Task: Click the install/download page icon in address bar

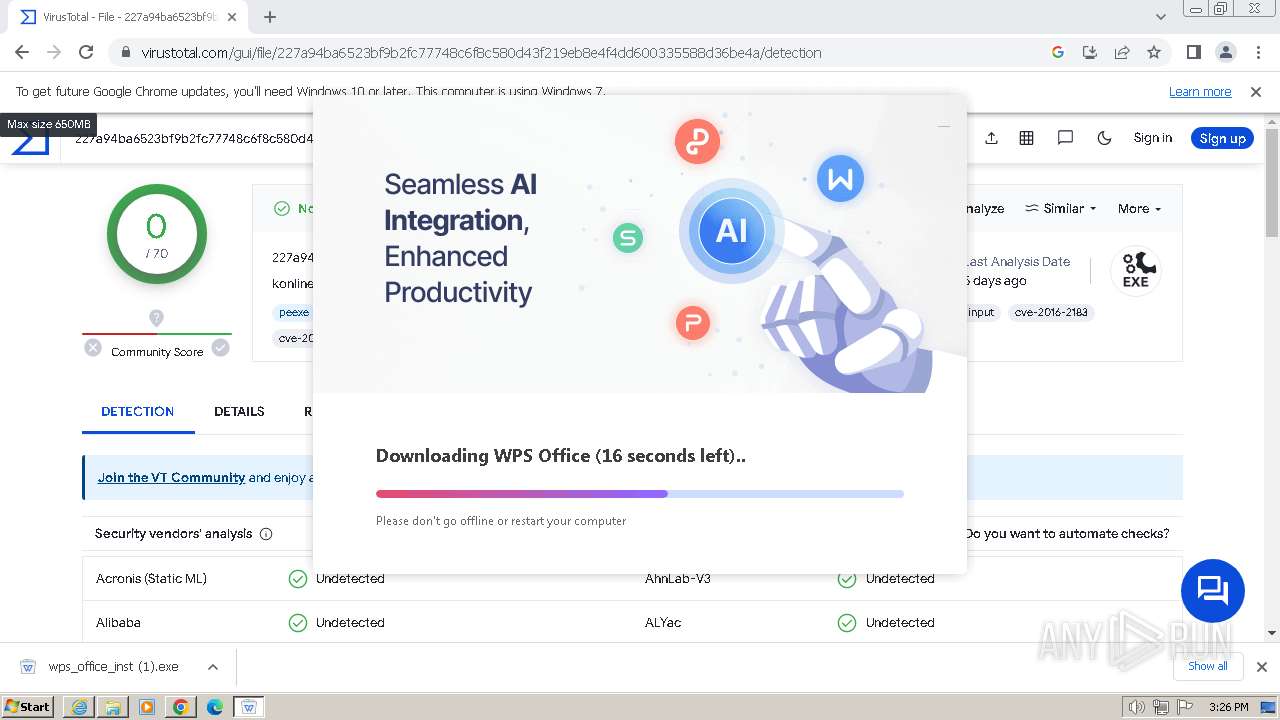Action: (1090, 52)
